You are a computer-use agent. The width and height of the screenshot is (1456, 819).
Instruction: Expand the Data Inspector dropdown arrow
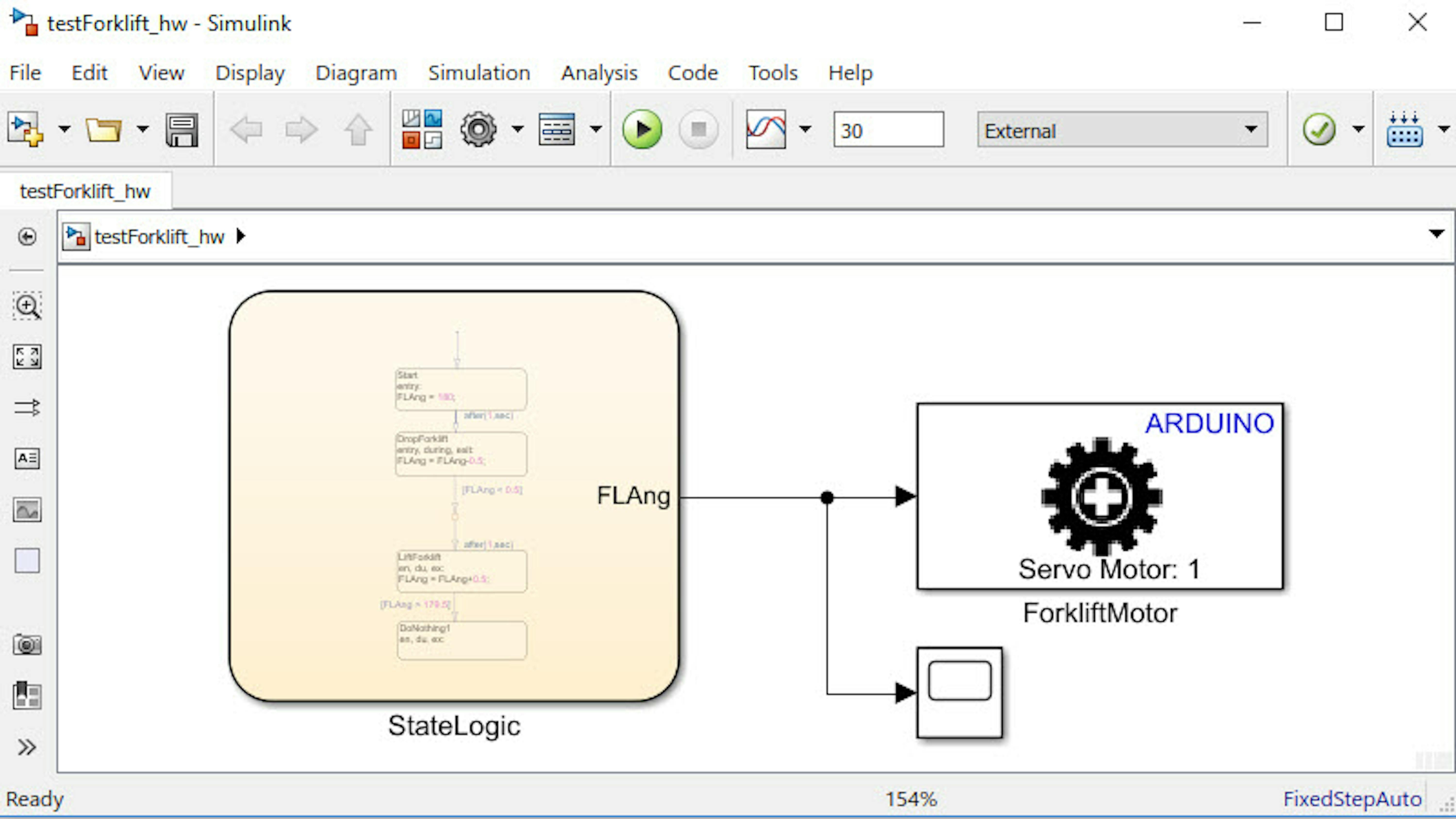(805, 129)
